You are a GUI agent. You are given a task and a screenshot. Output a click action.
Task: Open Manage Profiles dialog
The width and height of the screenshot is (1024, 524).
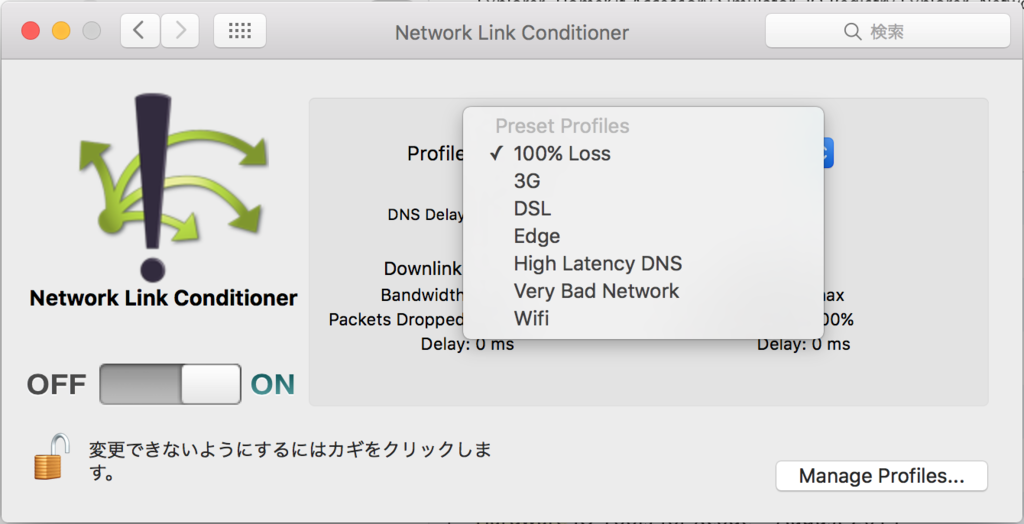coord(882,476)
